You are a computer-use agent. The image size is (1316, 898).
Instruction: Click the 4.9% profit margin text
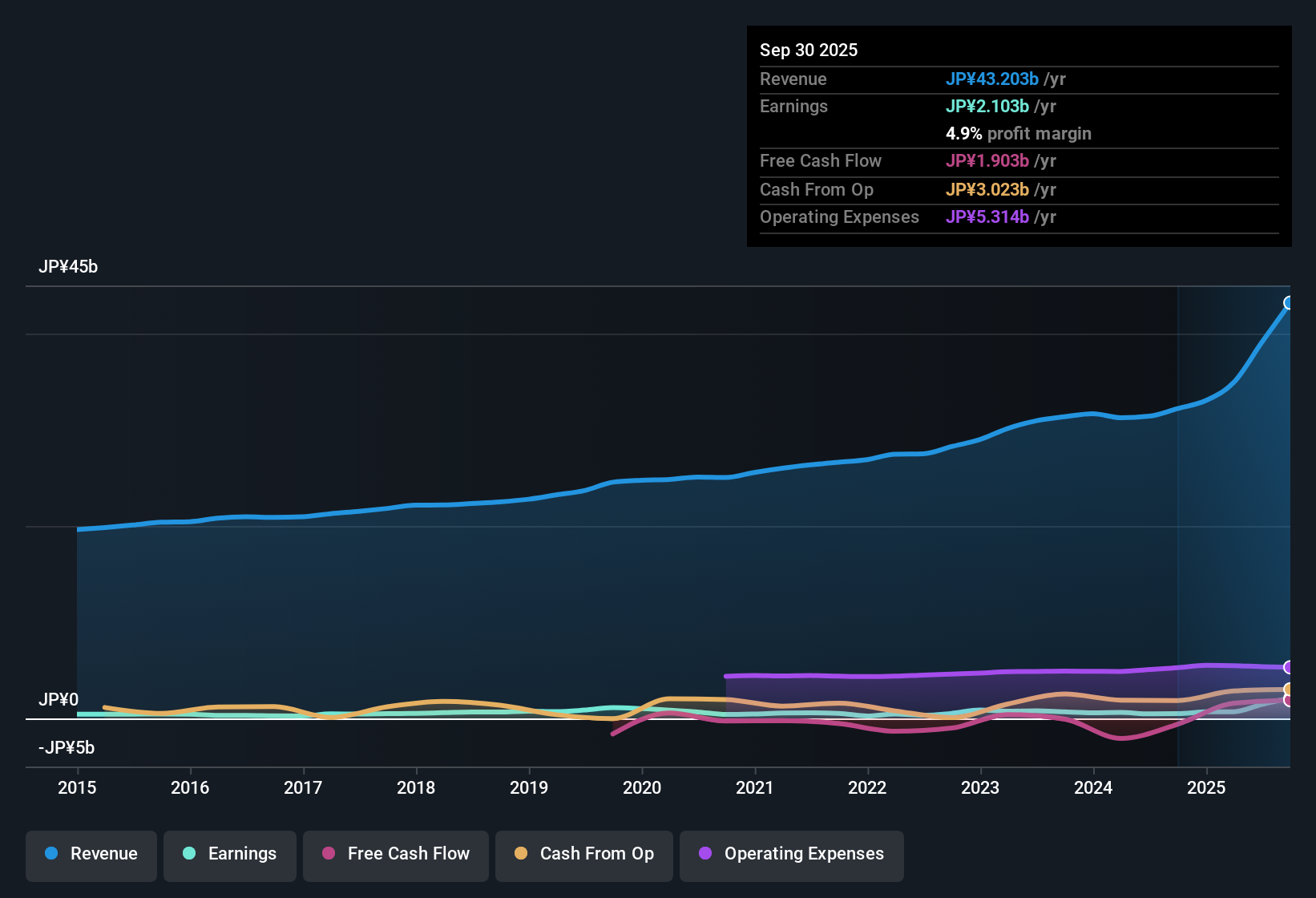click(1018, 134)
